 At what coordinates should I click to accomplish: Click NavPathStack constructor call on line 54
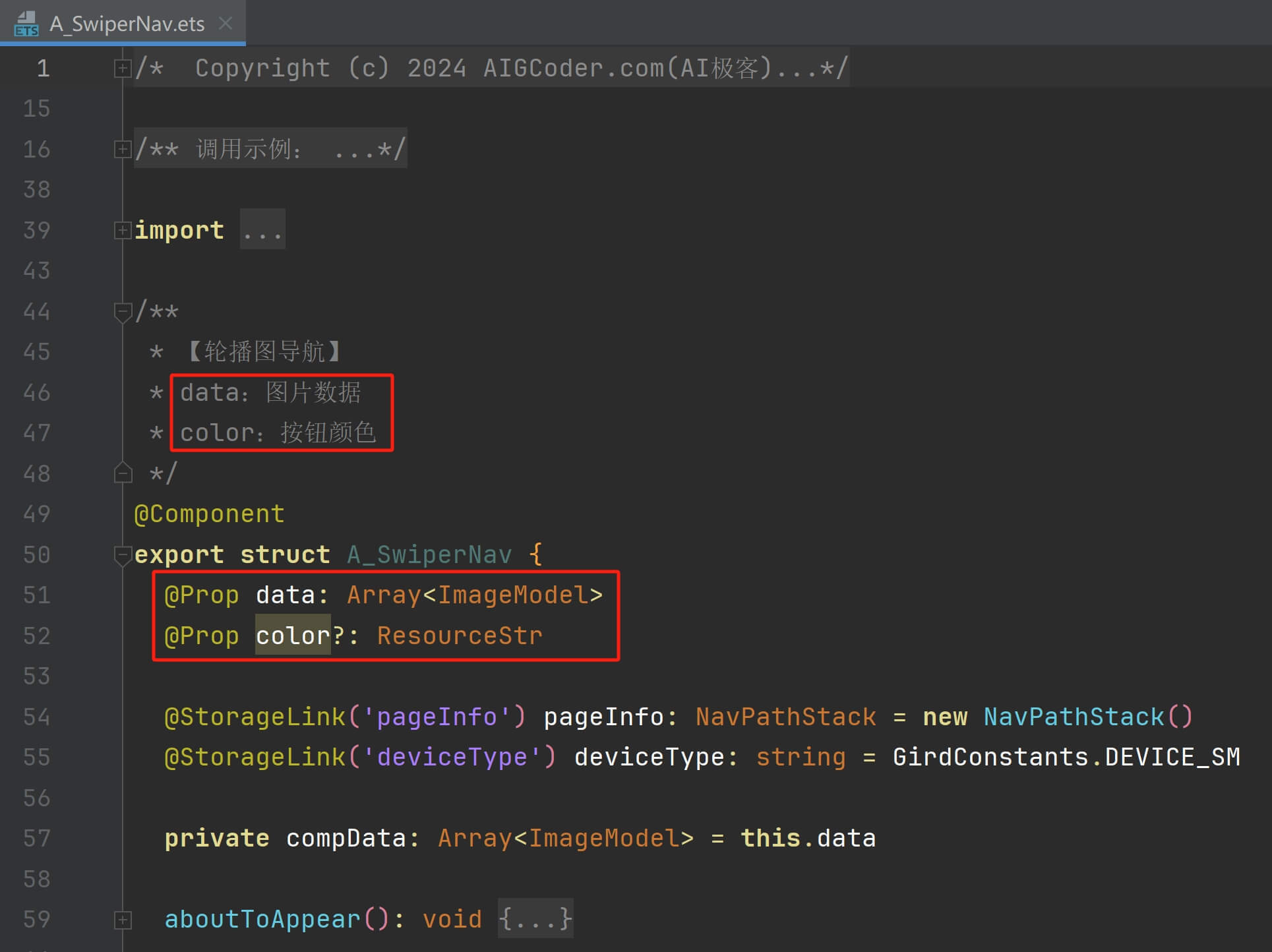pyautogui.click(x=1074, y=717)
